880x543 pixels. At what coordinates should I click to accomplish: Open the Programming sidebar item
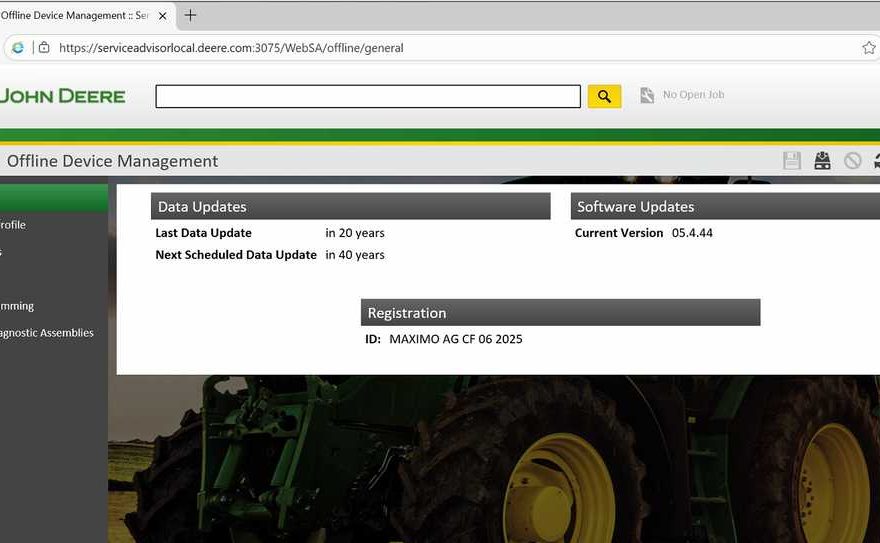pos(17,306)
